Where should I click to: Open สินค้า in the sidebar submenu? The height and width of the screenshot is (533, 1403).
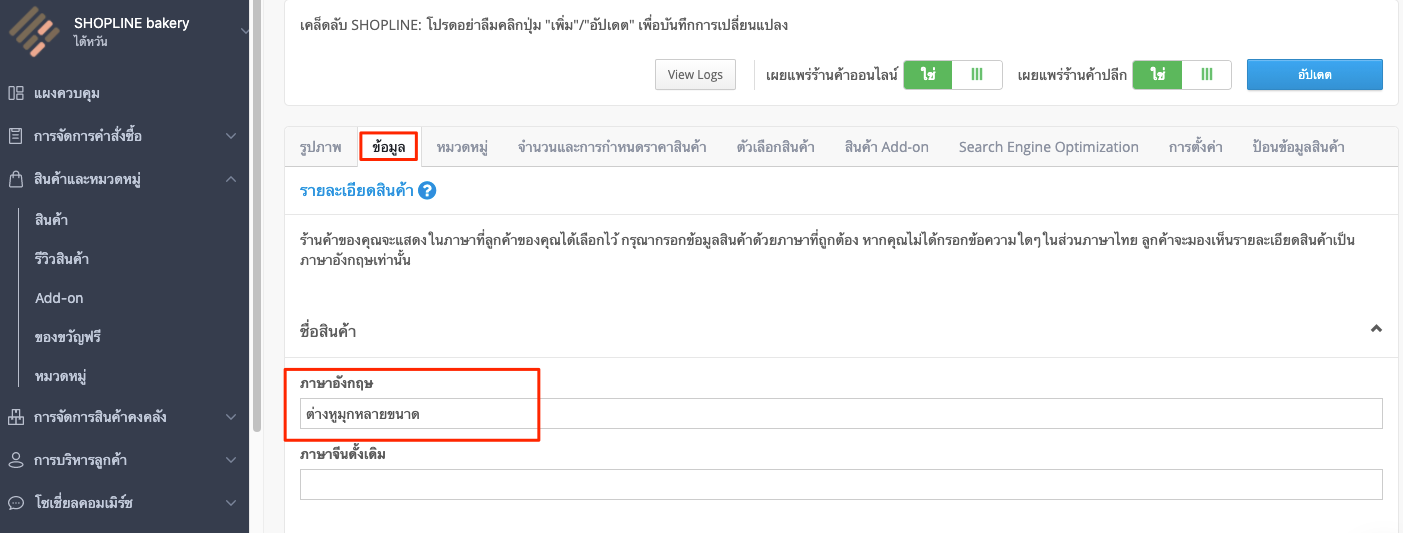[51, 219]
